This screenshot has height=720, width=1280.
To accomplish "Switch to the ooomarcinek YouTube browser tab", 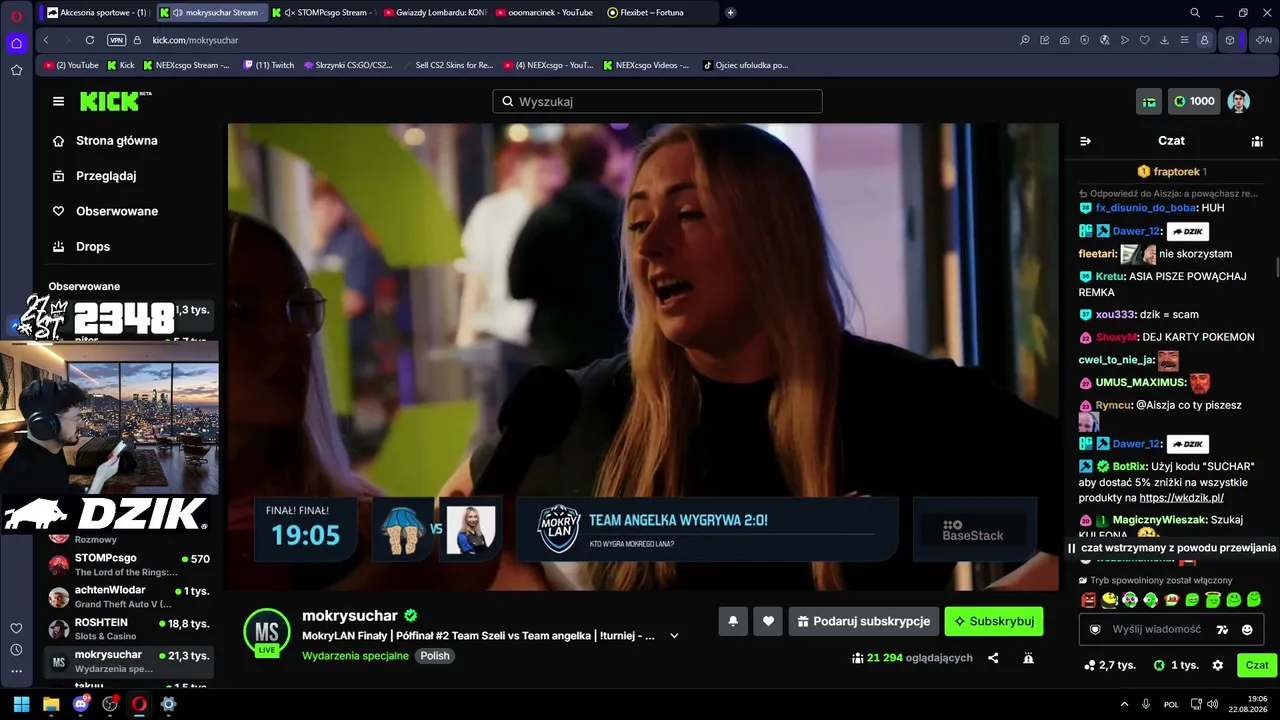I will click(548, 13).
